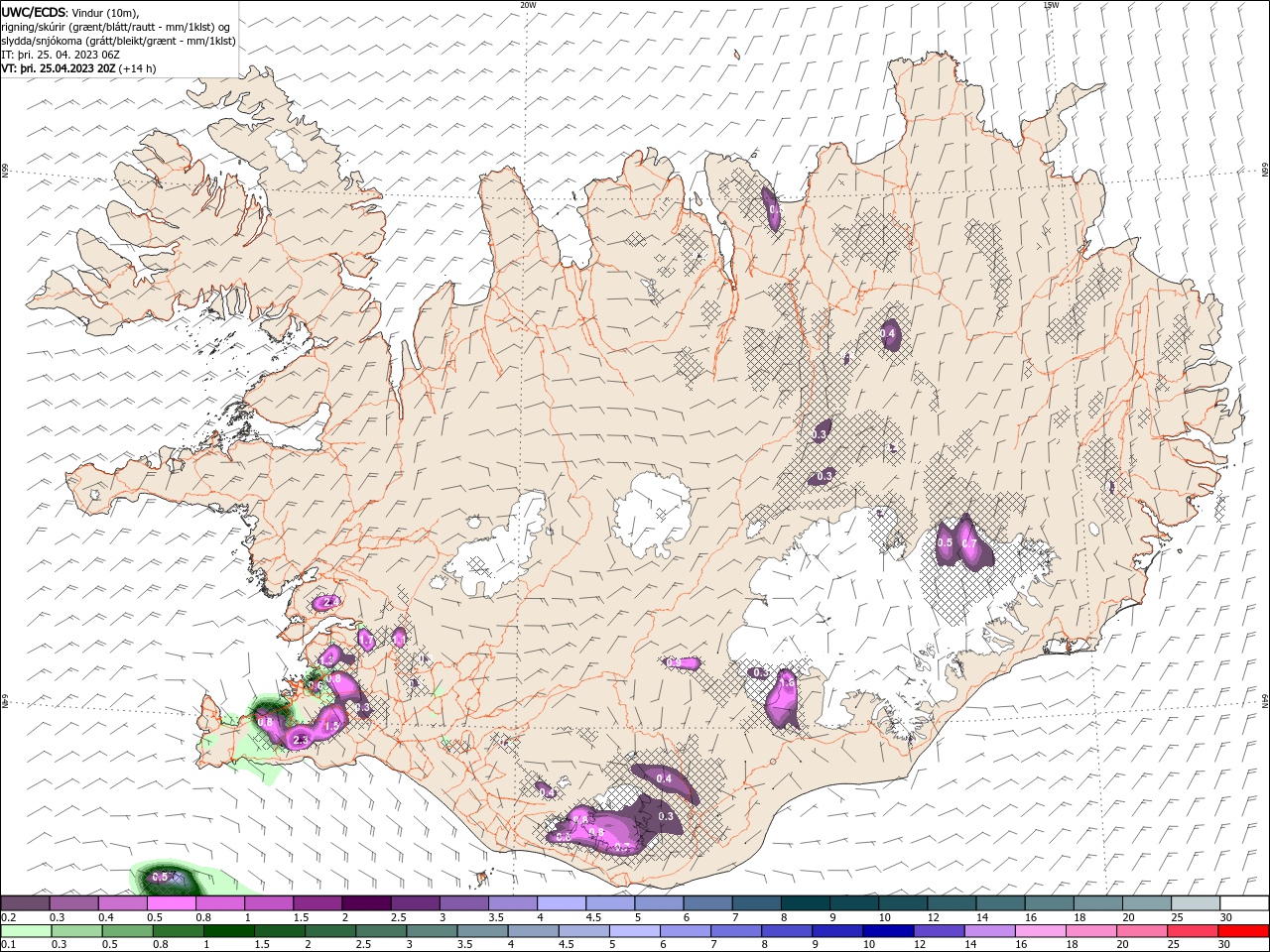The width and height of the screenshot is (1270, 952).
Task: Choose the dark teal upper legend swatch at 8
Action: 804,903
